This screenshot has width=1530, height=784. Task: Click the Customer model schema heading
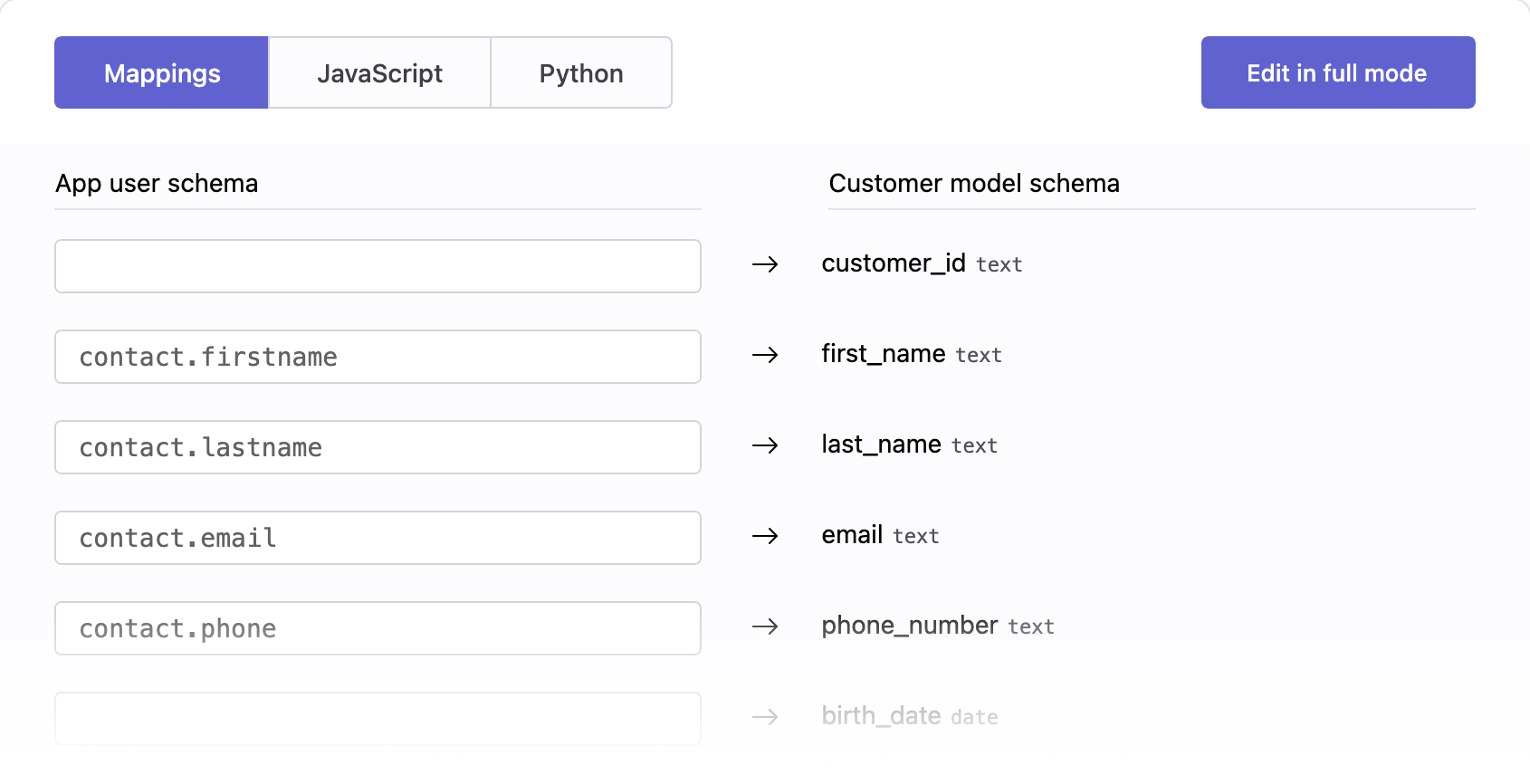tap(974, 184)
